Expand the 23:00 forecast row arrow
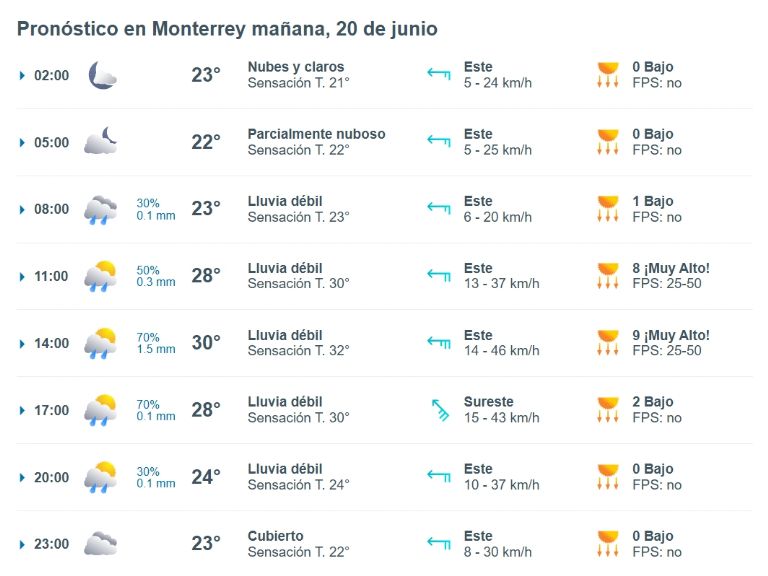 22,545
